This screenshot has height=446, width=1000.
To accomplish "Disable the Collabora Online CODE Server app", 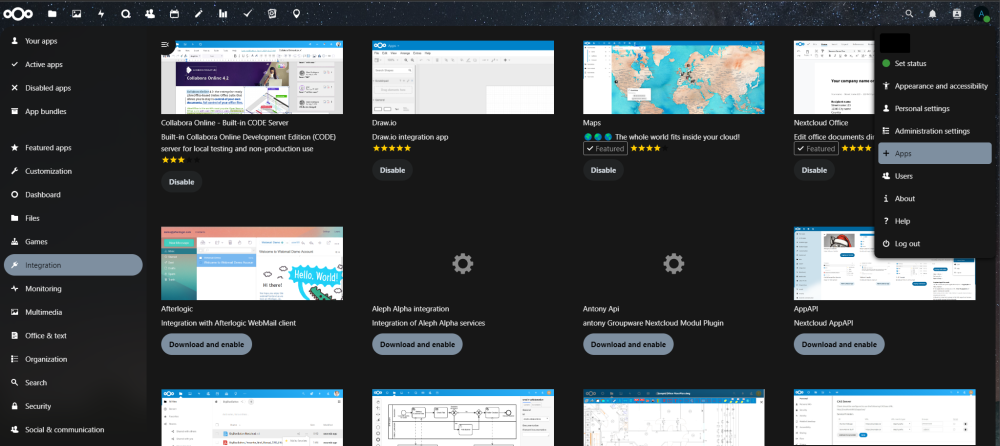I will pos(182,182).
